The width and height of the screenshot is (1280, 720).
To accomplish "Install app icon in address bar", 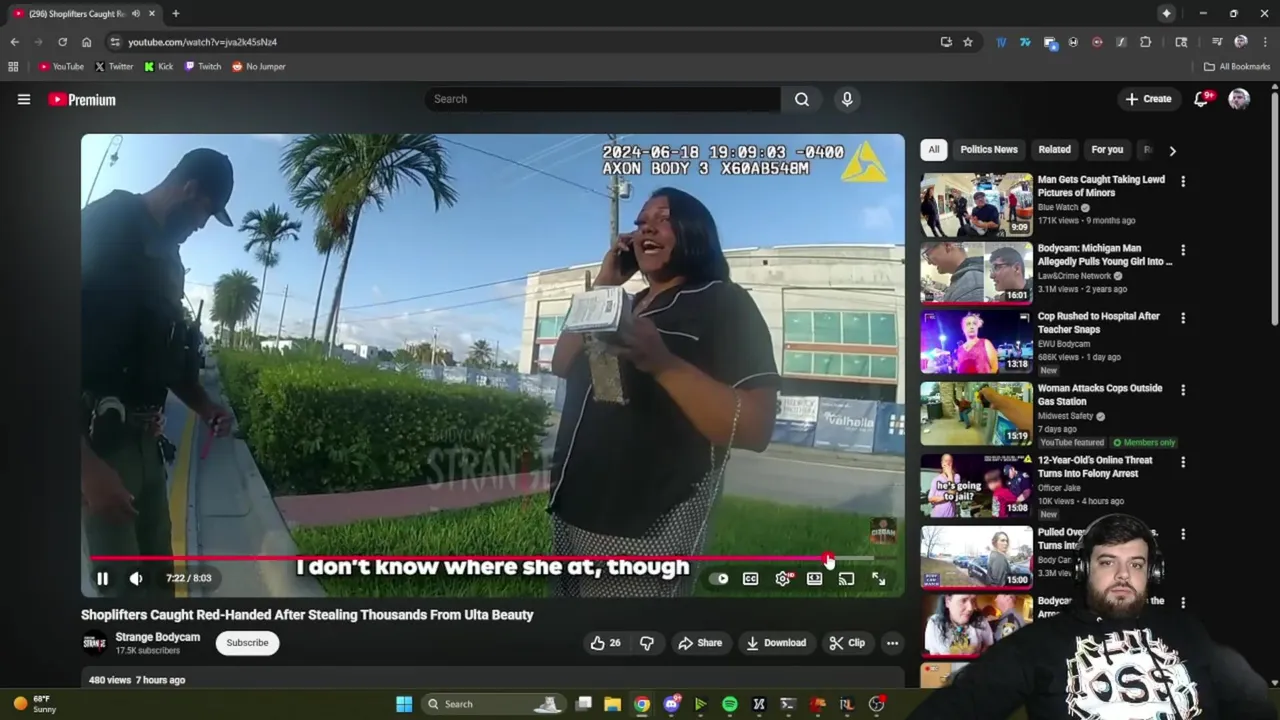I will click(x=946, y=42).
